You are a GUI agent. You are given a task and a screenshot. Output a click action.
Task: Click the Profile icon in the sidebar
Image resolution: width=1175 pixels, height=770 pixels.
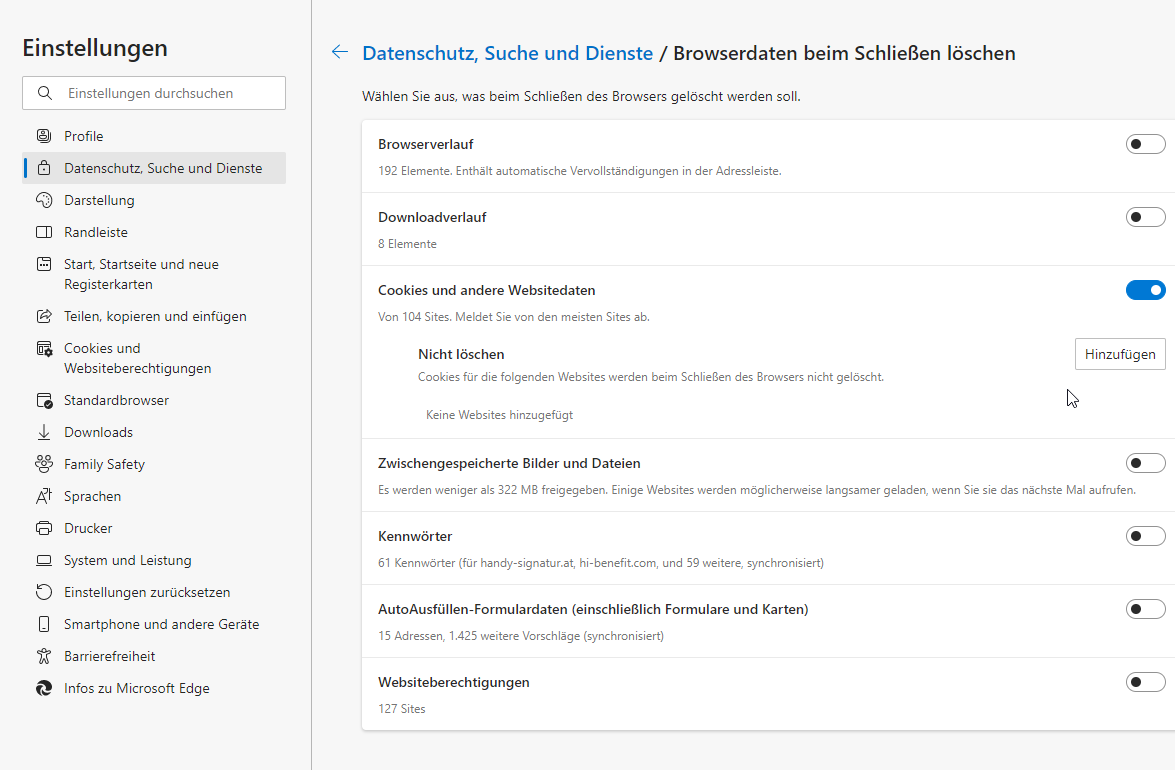[x=44, y=136]
